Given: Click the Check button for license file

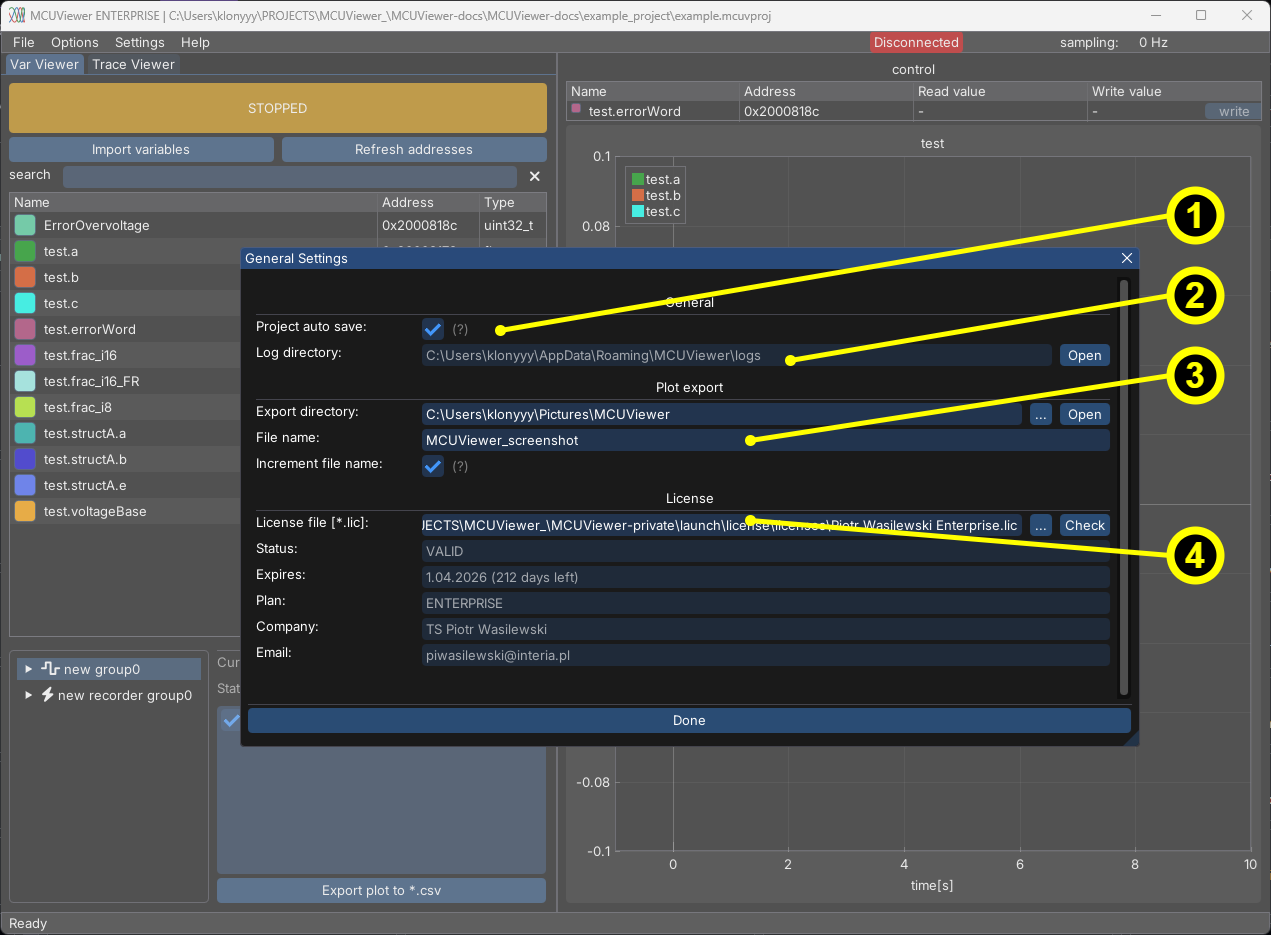Looking at the screenshot, I should tap(1084, 525).
